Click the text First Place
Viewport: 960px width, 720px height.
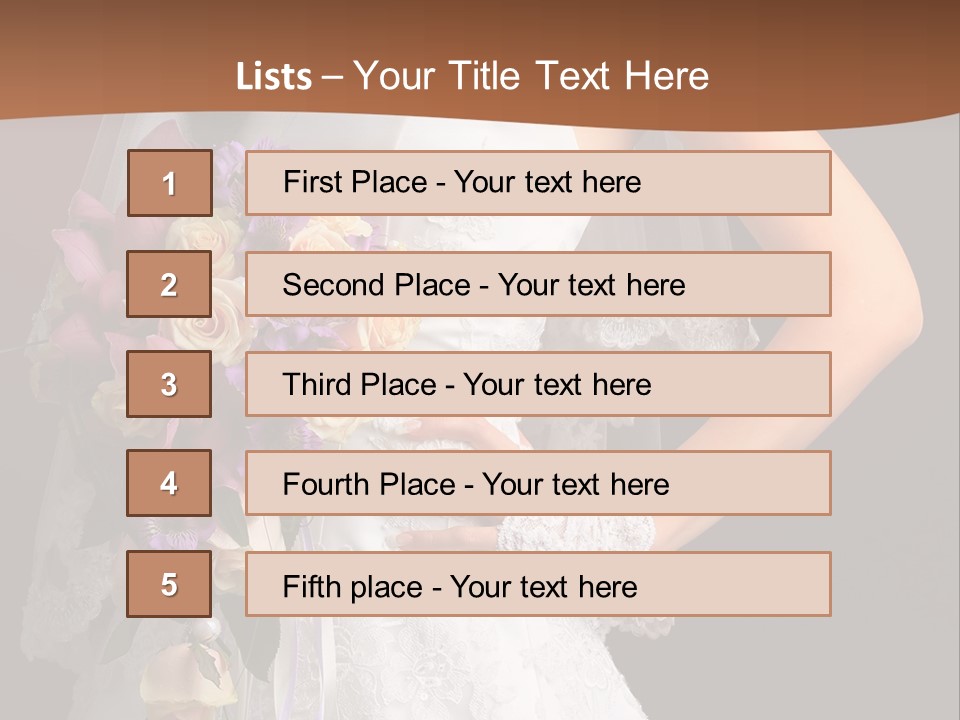pyautogui.click(x=355, y=182)
